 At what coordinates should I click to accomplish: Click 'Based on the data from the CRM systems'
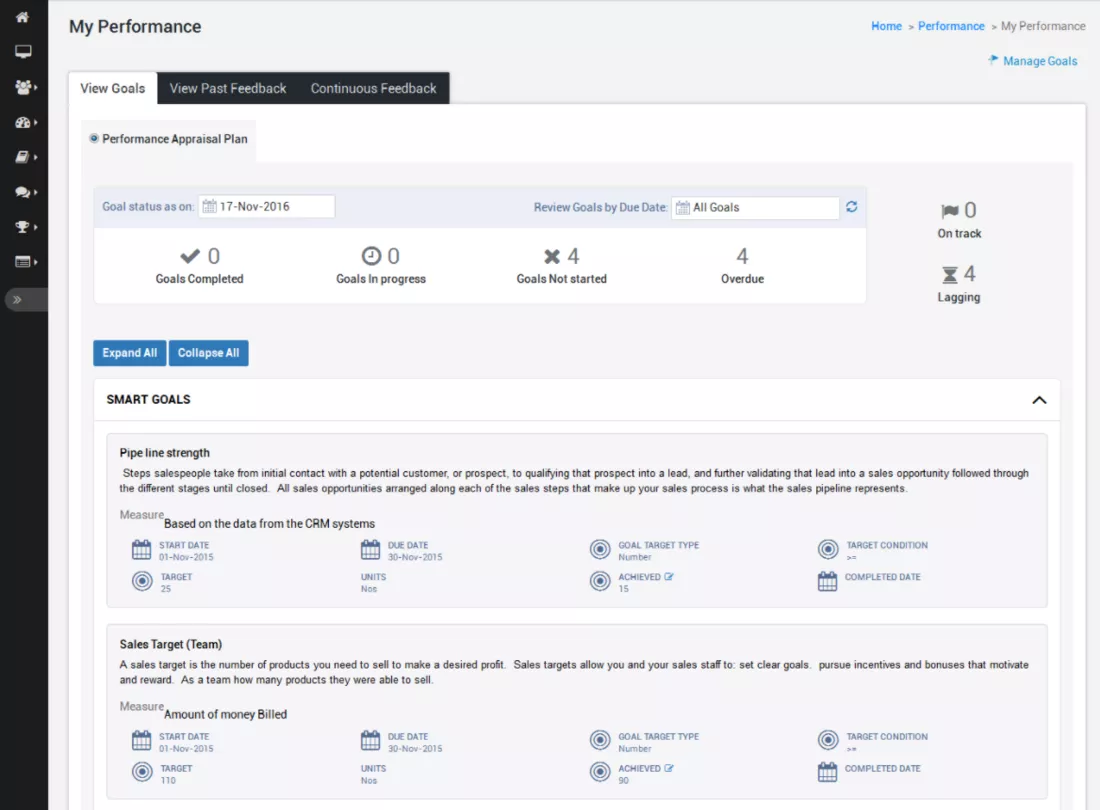[x=269, y=524]
